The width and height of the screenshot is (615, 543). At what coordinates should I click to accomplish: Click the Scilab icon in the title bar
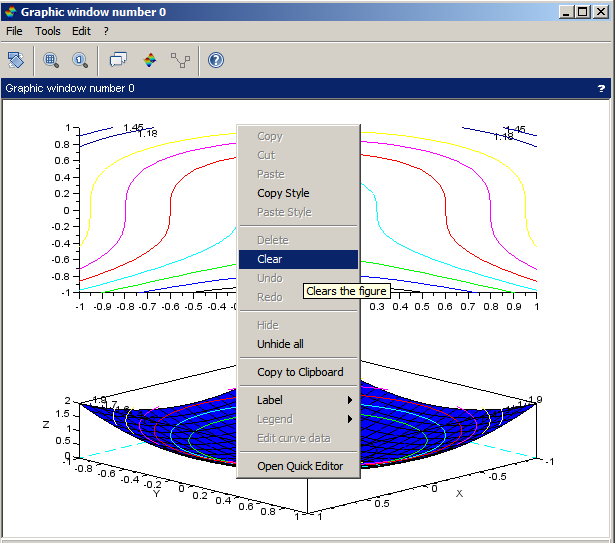(10, 12)
